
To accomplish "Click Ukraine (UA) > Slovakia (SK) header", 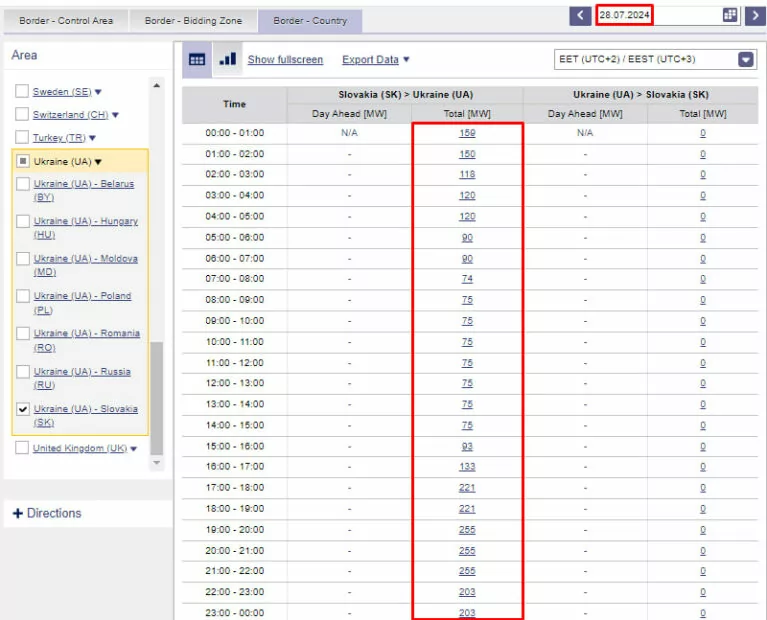I will [x=641, y=94].
